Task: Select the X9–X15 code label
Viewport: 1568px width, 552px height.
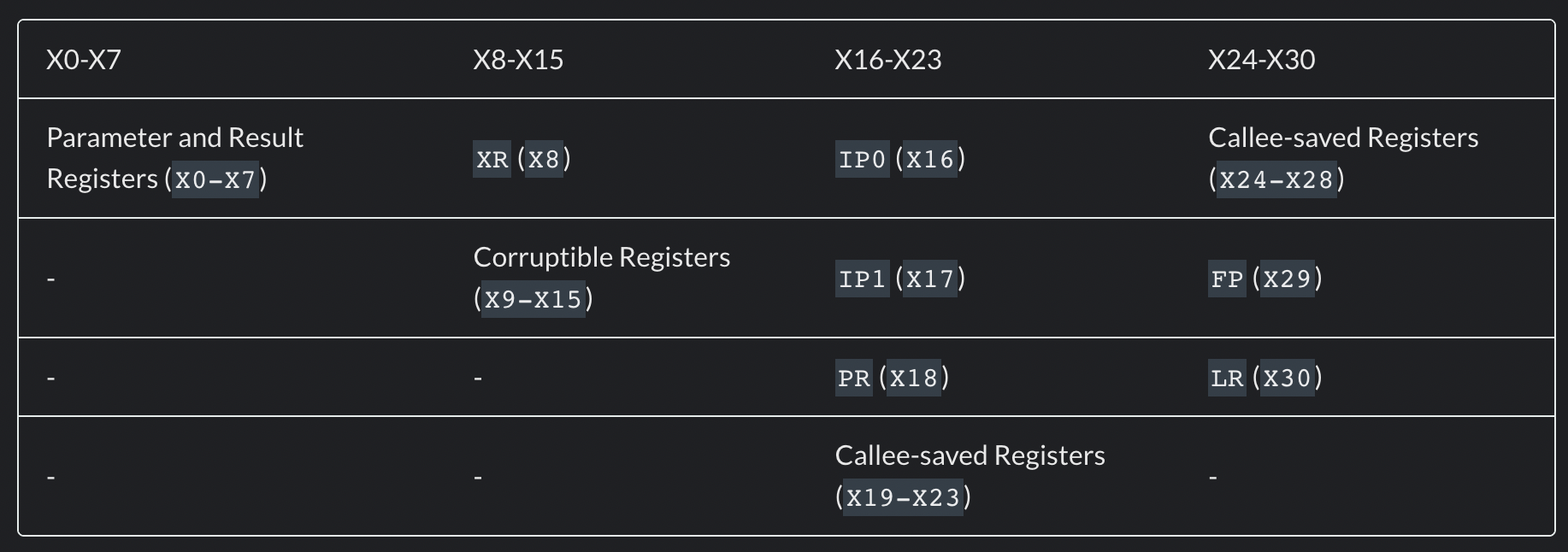Action: click(x=533, y=299)
